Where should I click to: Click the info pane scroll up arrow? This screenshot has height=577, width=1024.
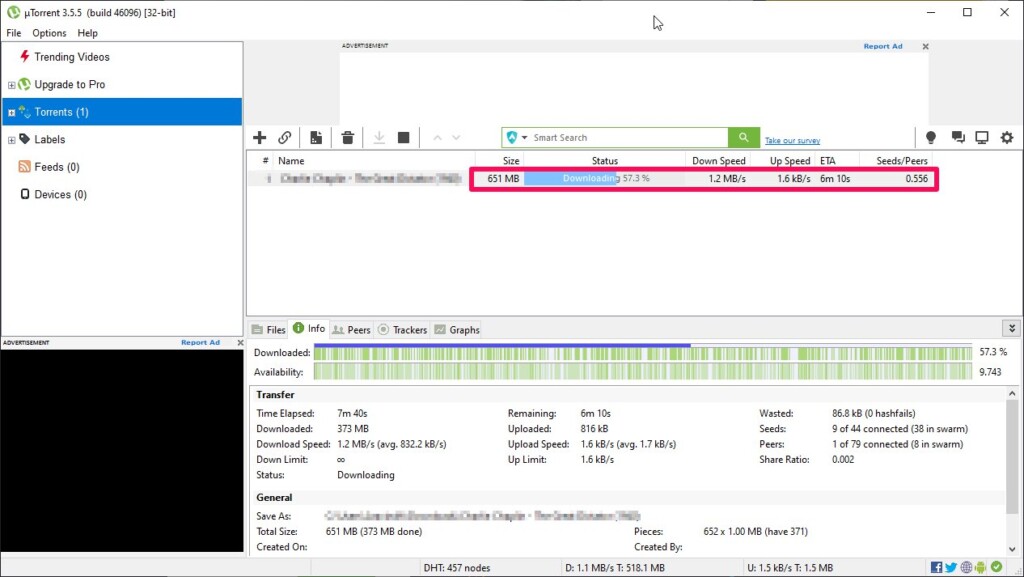point(1012,394)
